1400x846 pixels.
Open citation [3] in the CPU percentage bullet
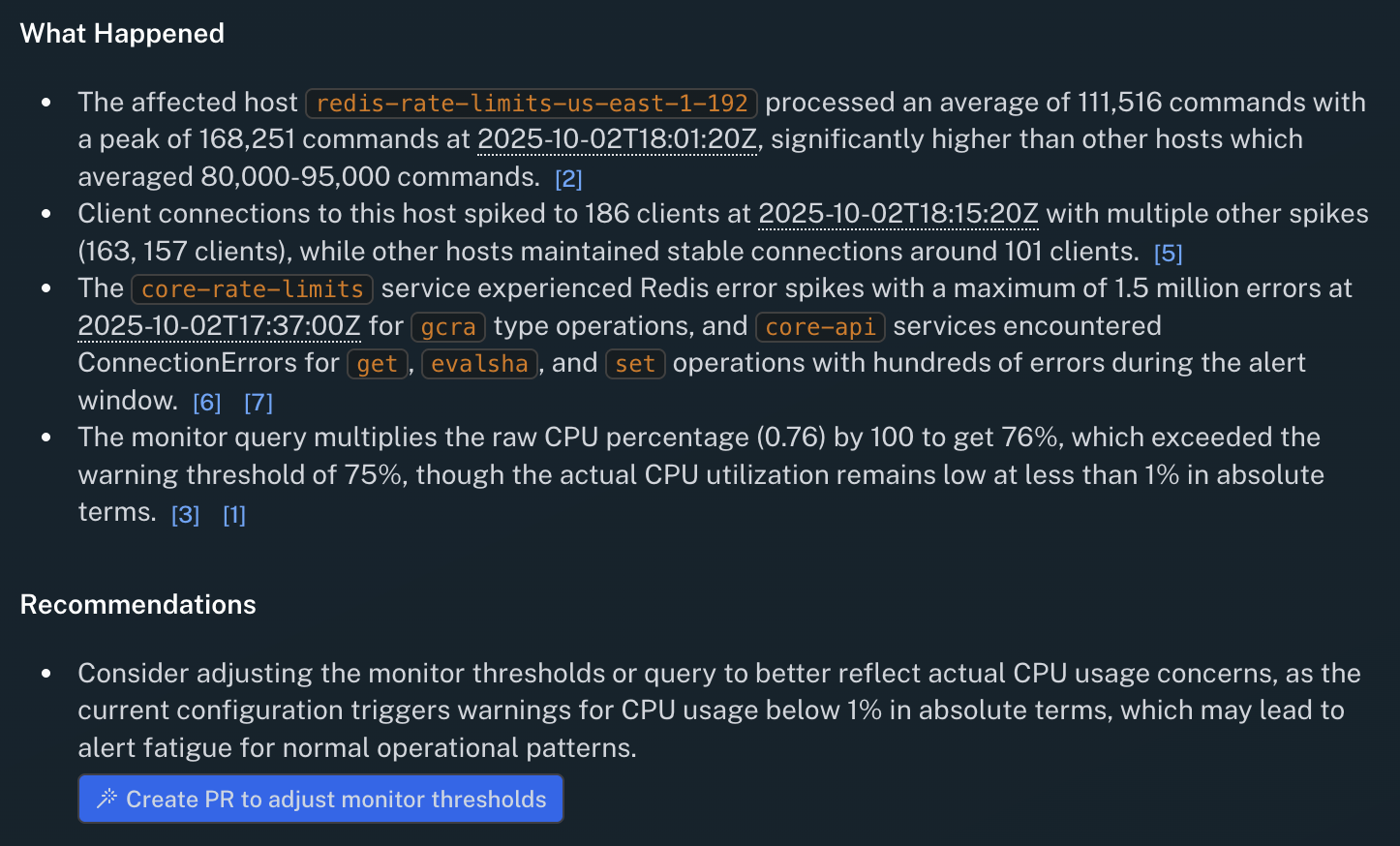[x=185, y=514]
